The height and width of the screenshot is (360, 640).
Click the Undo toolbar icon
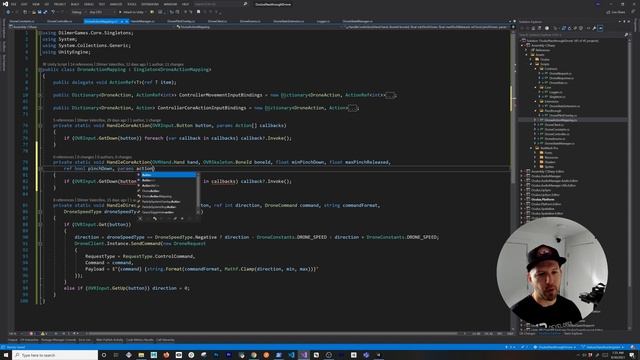pyautogui.click(x=53, y=12)
